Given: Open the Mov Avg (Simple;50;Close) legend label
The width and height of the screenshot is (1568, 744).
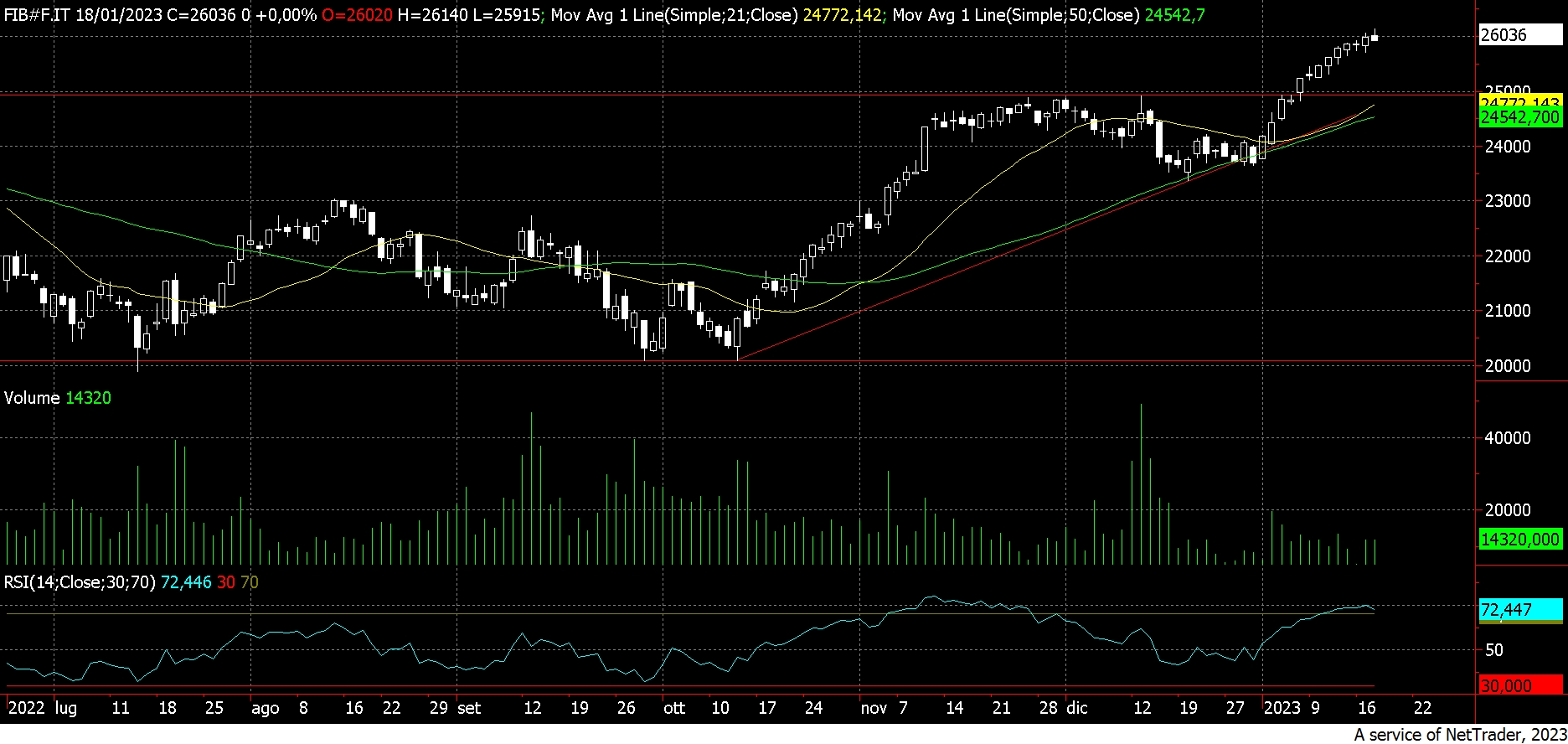Looking at the screenshot, I should [1016, 15].
